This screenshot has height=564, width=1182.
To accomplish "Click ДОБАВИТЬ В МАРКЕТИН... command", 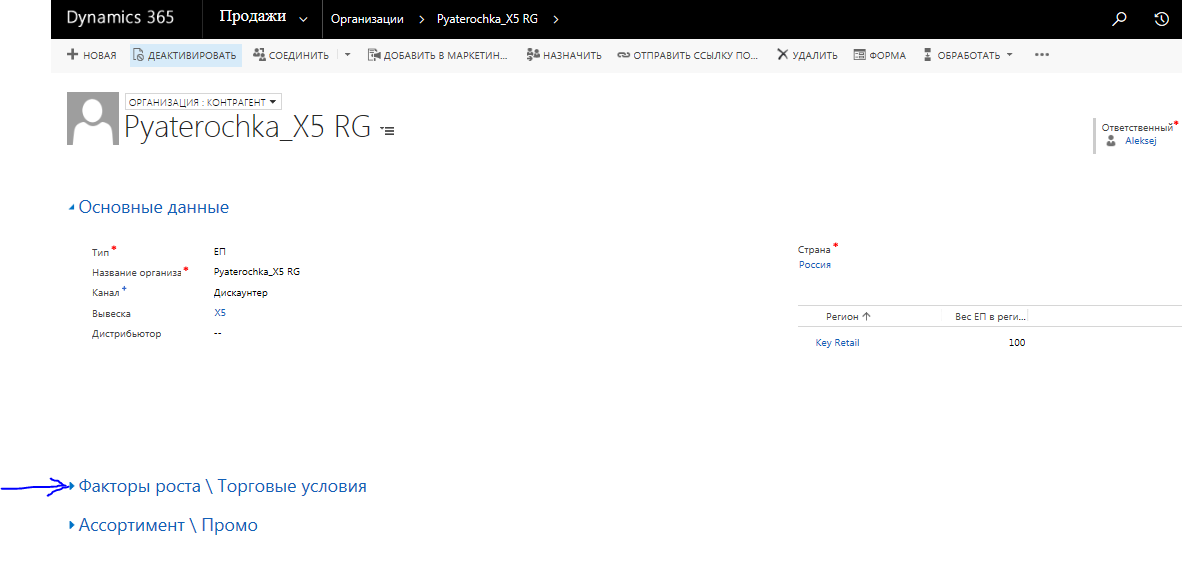I will [x=438, y=55].
